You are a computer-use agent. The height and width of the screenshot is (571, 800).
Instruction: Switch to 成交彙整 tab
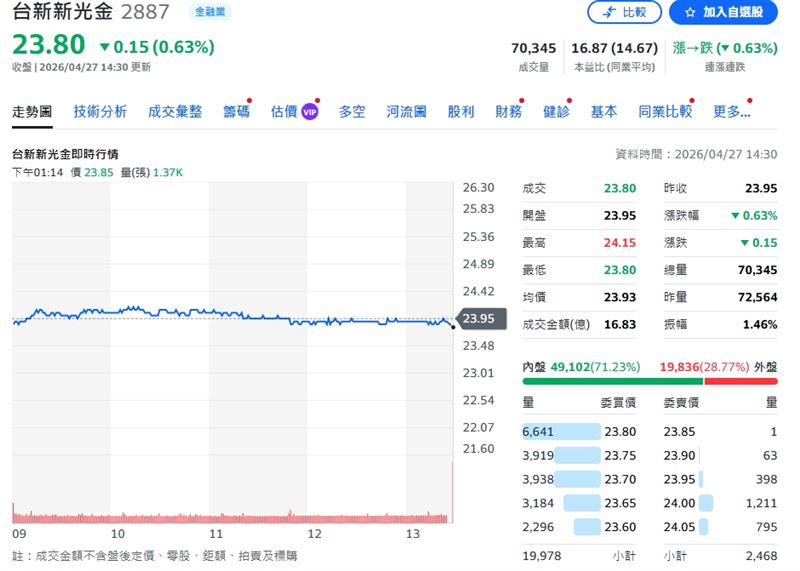(x=175, y=111)
